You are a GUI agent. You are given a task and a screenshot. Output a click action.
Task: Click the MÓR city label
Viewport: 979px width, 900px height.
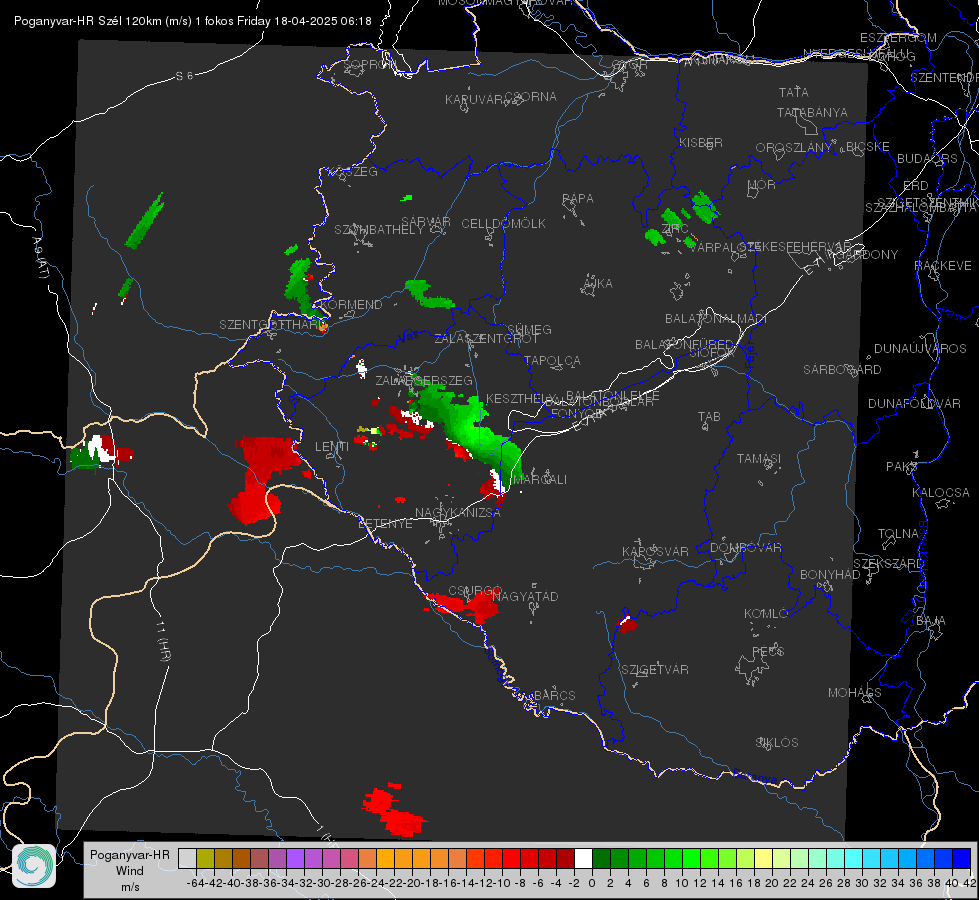coord(762,185)
